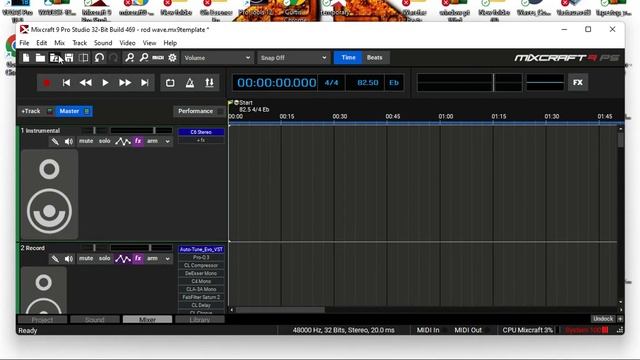Open the File menu
This screenshot has width=640, height=360.
pyautogui.click(x=24, y=43)
